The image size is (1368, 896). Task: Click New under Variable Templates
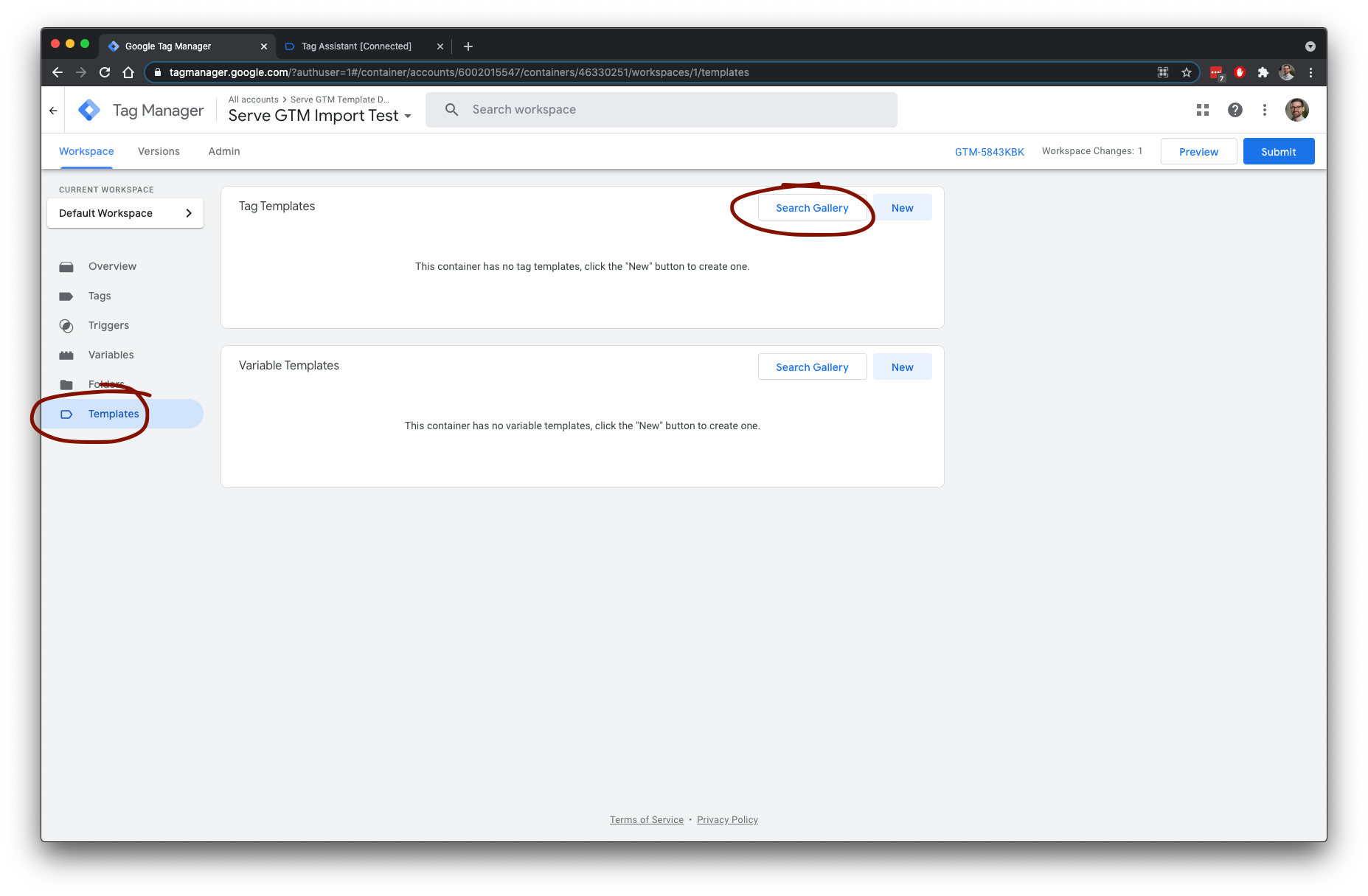pyautogui.click(x=902, y=367)
